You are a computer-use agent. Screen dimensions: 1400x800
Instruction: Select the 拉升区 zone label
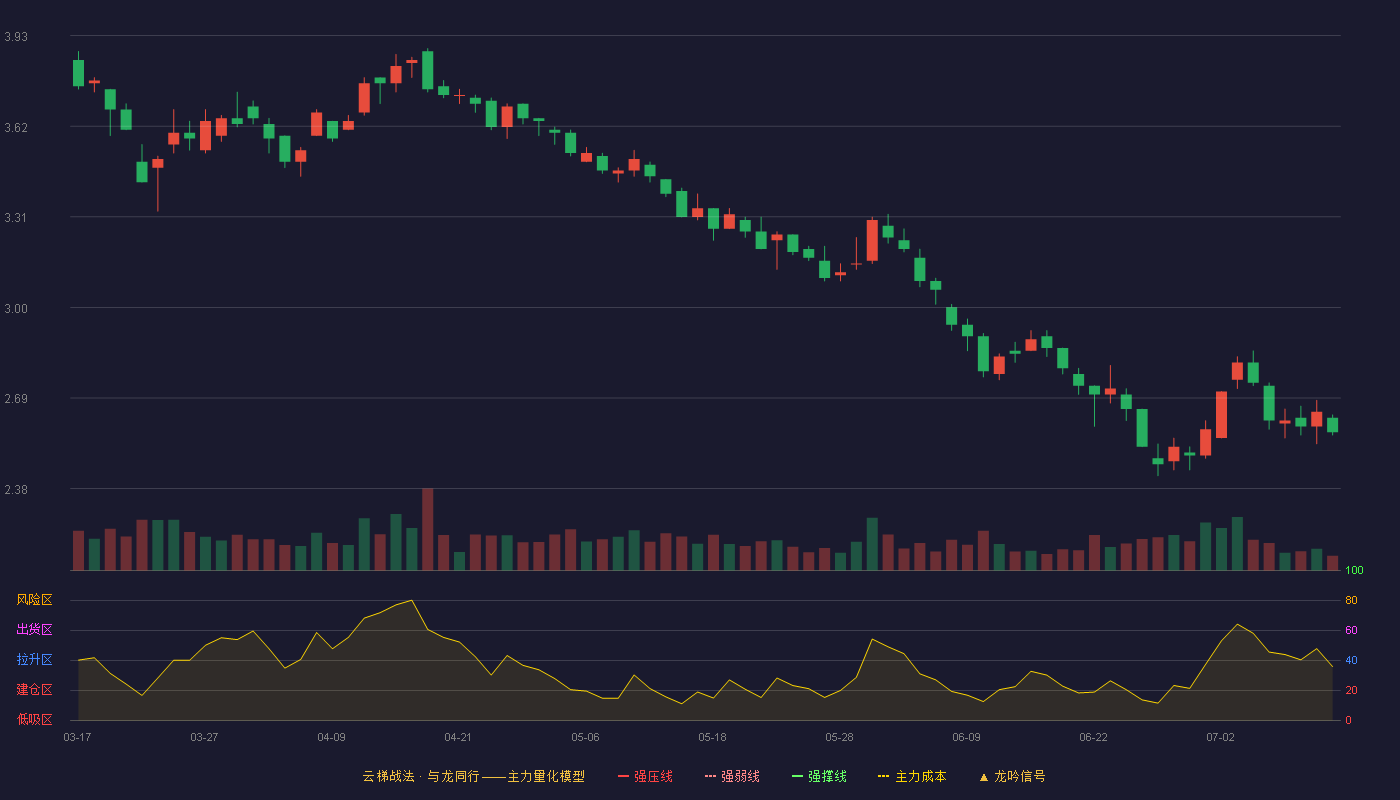pyautogui.click(x=34, y=660)
